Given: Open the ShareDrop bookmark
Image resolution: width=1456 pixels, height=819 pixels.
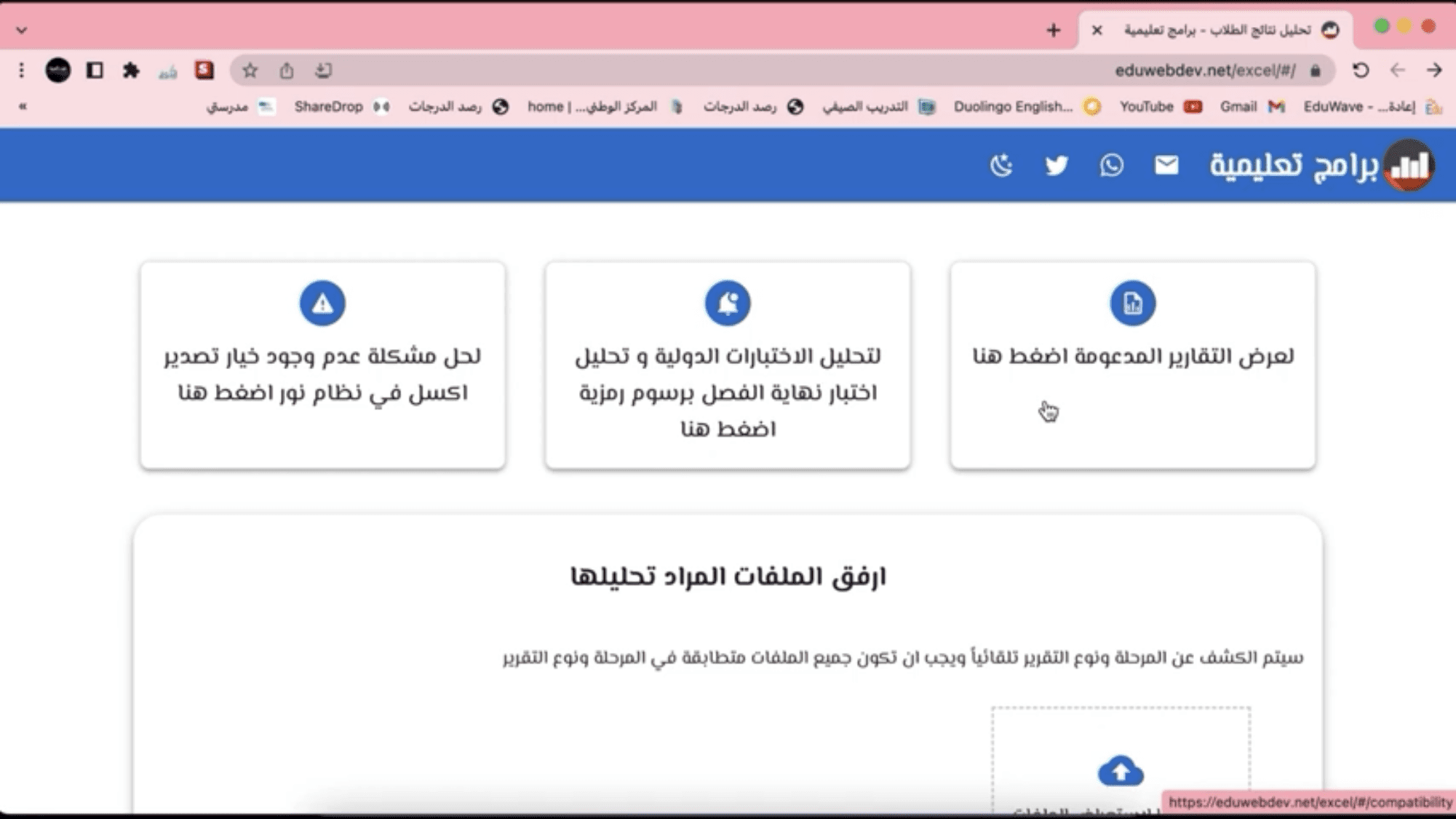Looking at the screenshot, I should (x=341, y=106).
